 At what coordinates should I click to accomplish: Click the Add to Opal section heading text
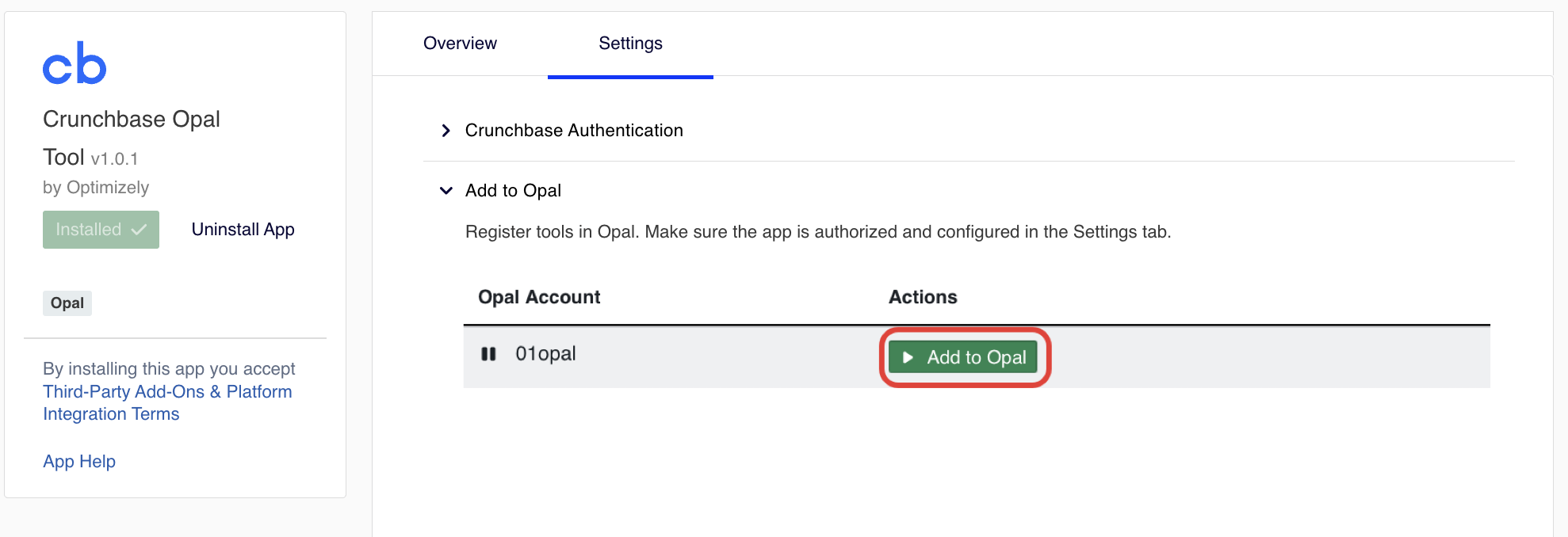513,191
